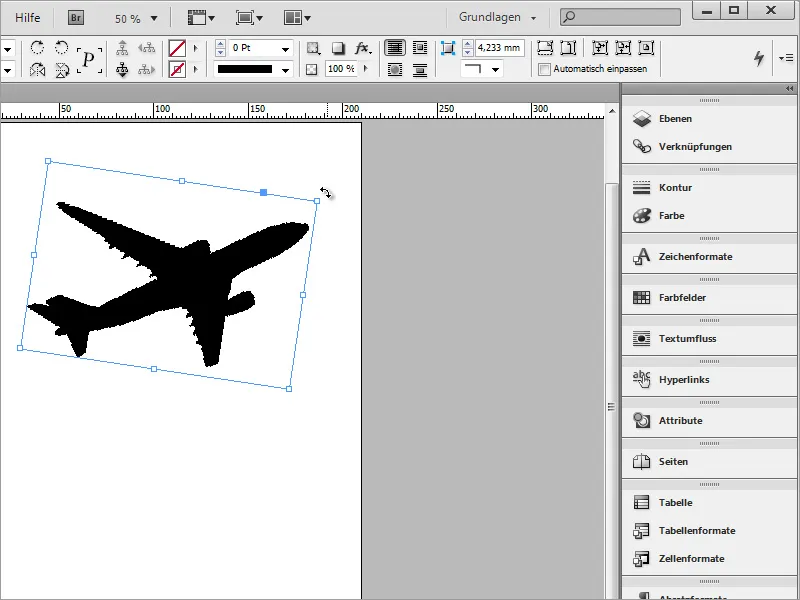Click the vertical scrollbar up arrow

click(612, 111)
